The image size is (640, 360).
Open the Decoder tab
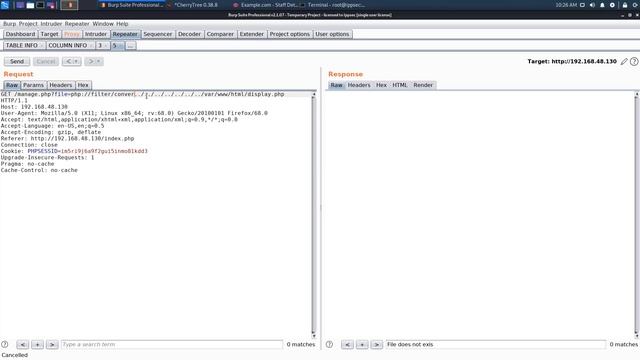click(x=189, y=34)
